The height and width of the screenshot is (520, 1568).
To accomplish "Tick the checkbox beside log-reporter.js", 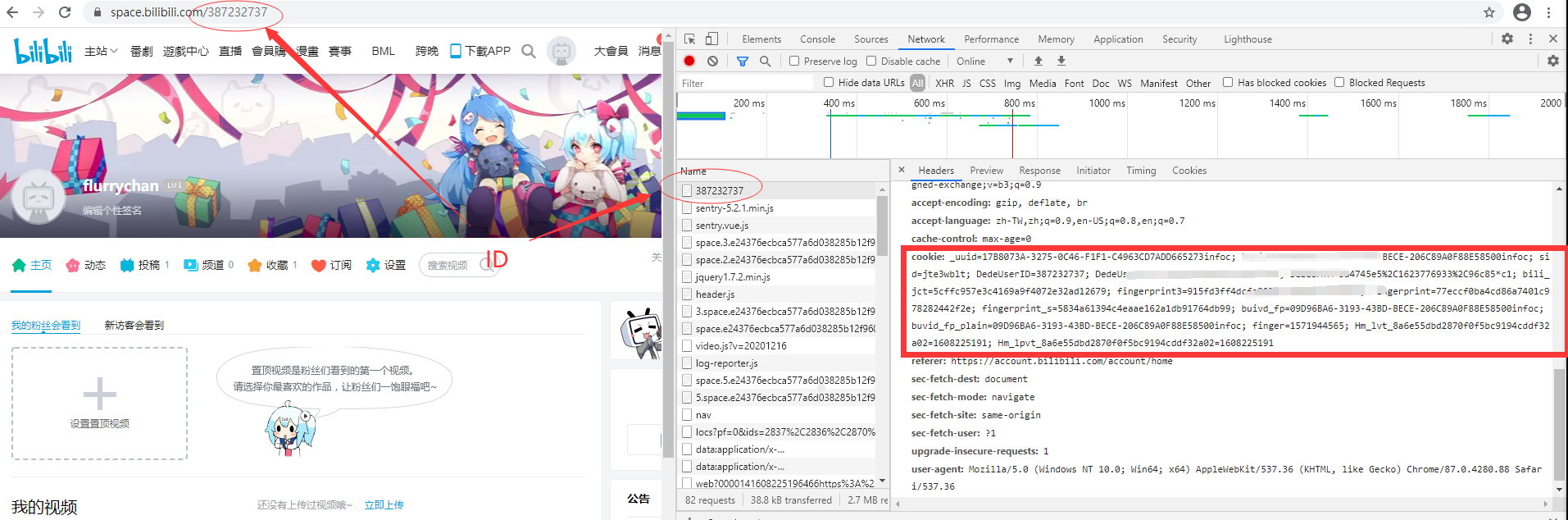I will (x=687, y=363).
